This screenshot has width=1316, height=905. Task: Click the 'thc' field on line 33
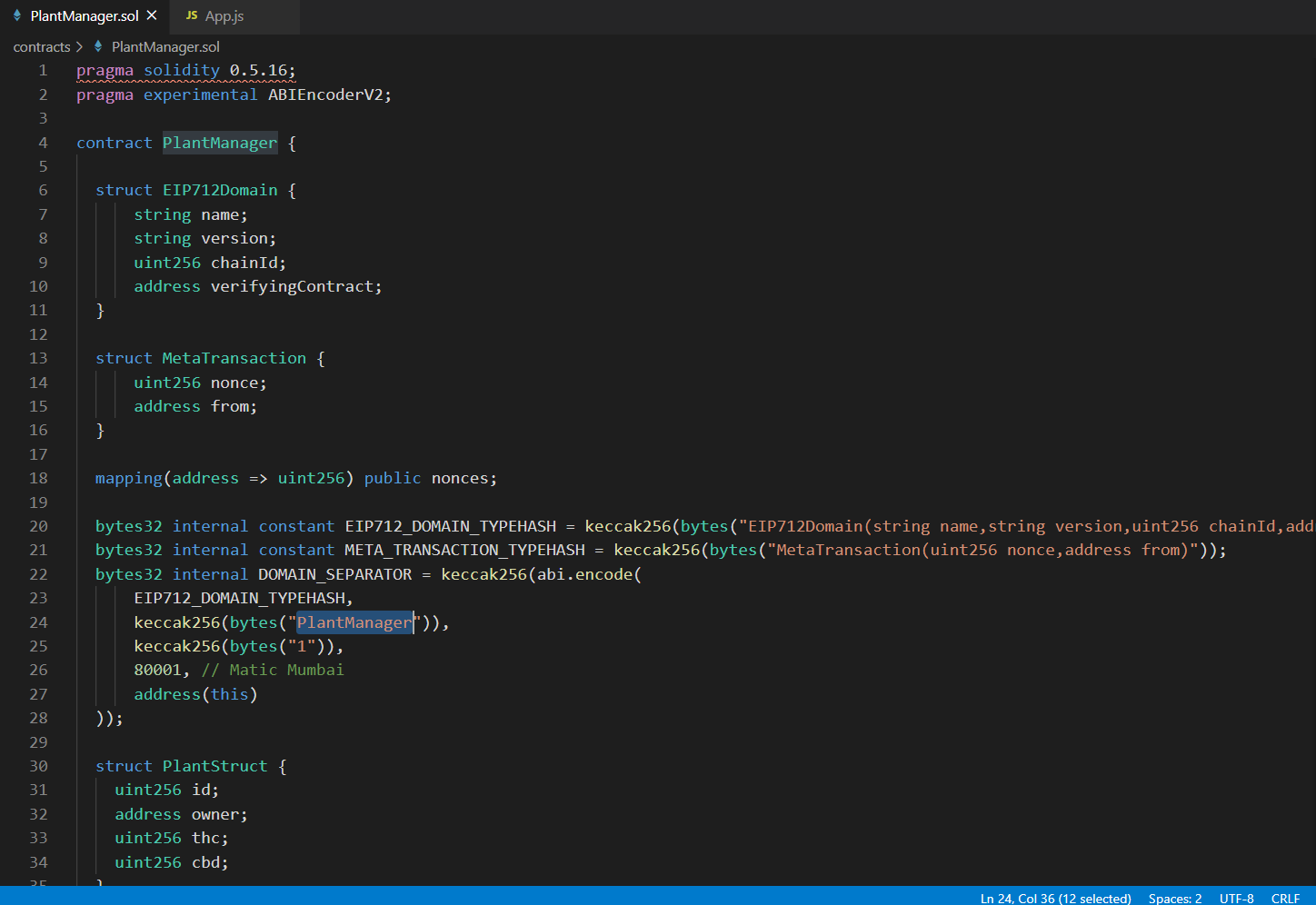click(205, 838)
